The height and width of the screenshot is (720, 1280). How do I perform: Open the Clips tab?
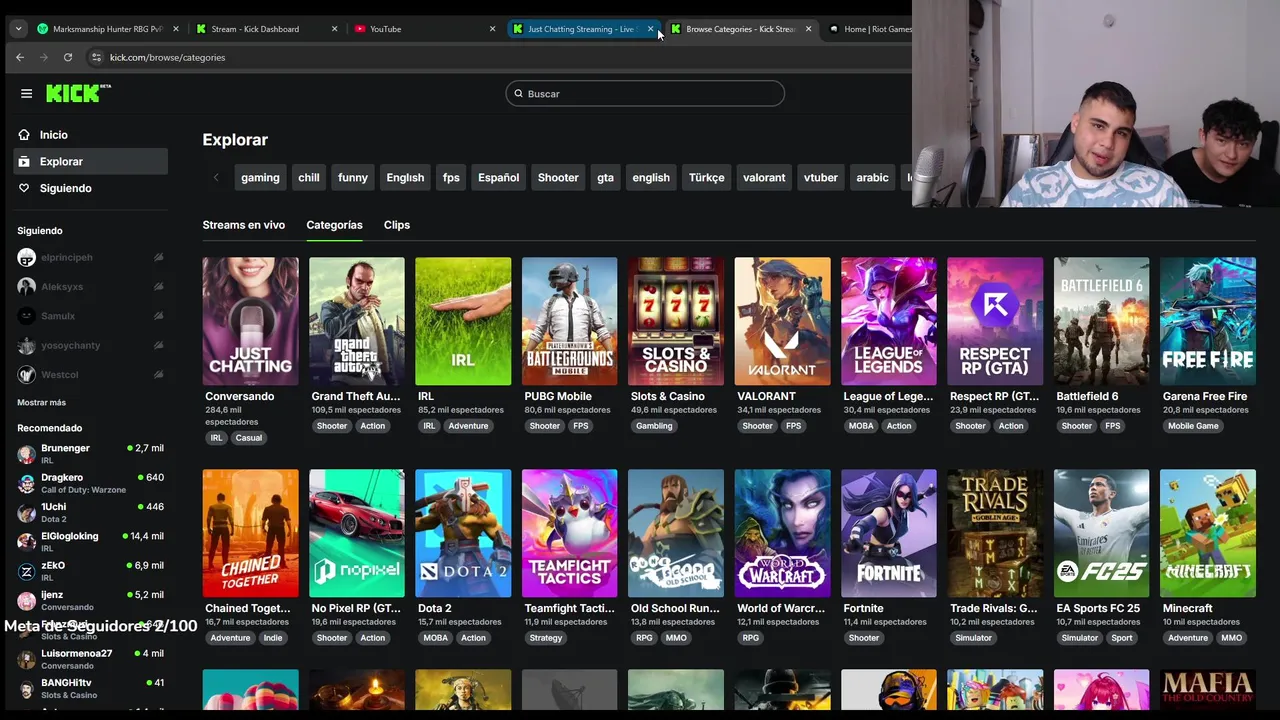point(397,225)
